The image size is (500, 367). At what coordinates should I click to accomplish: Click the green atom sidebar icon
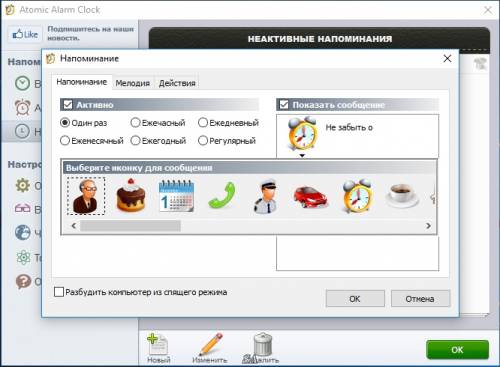(x=23, y=257)
